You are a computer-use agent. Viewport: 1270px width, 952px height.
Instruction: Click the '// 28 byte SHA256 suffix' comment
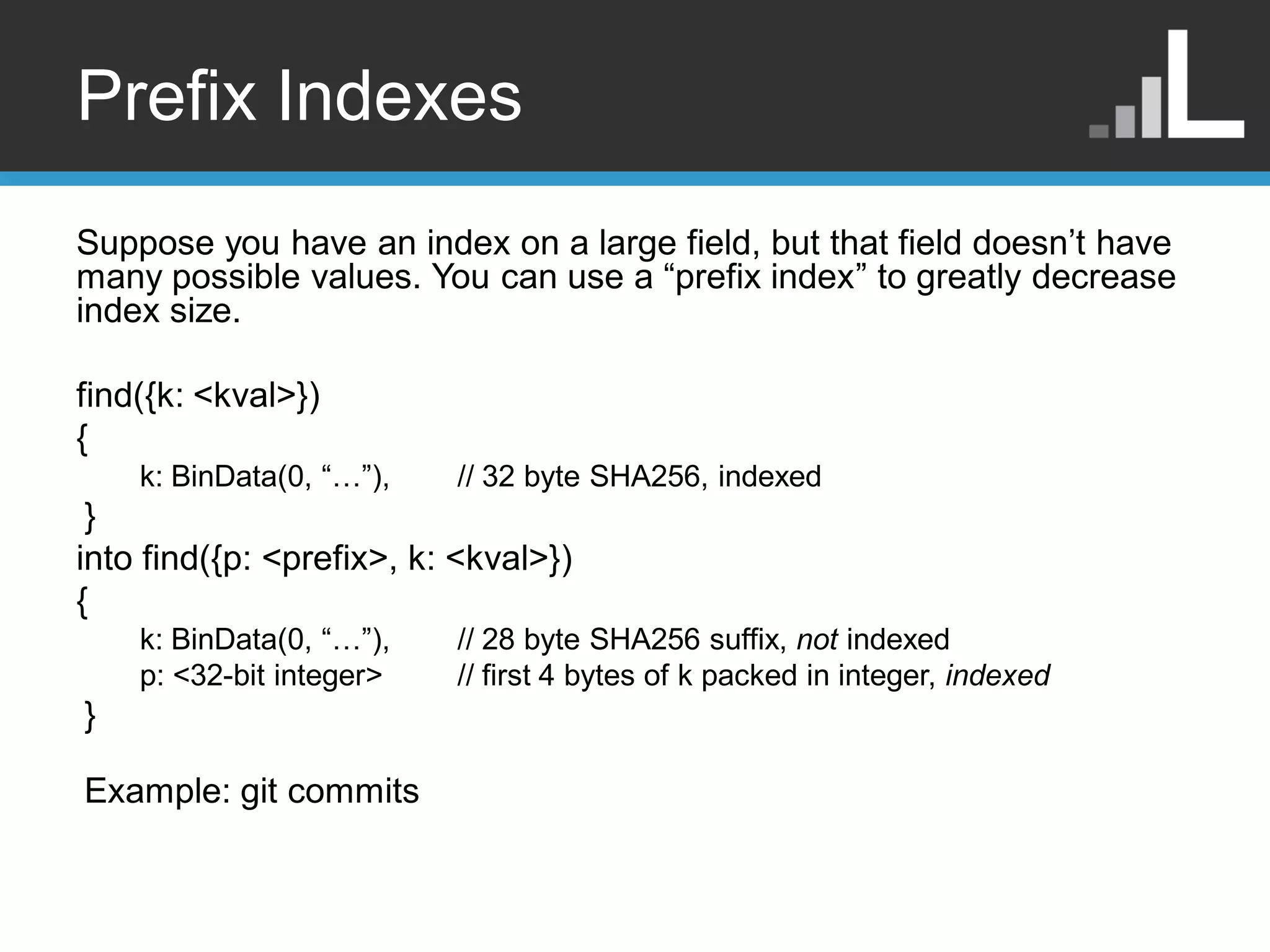click(x=621, y=639)
